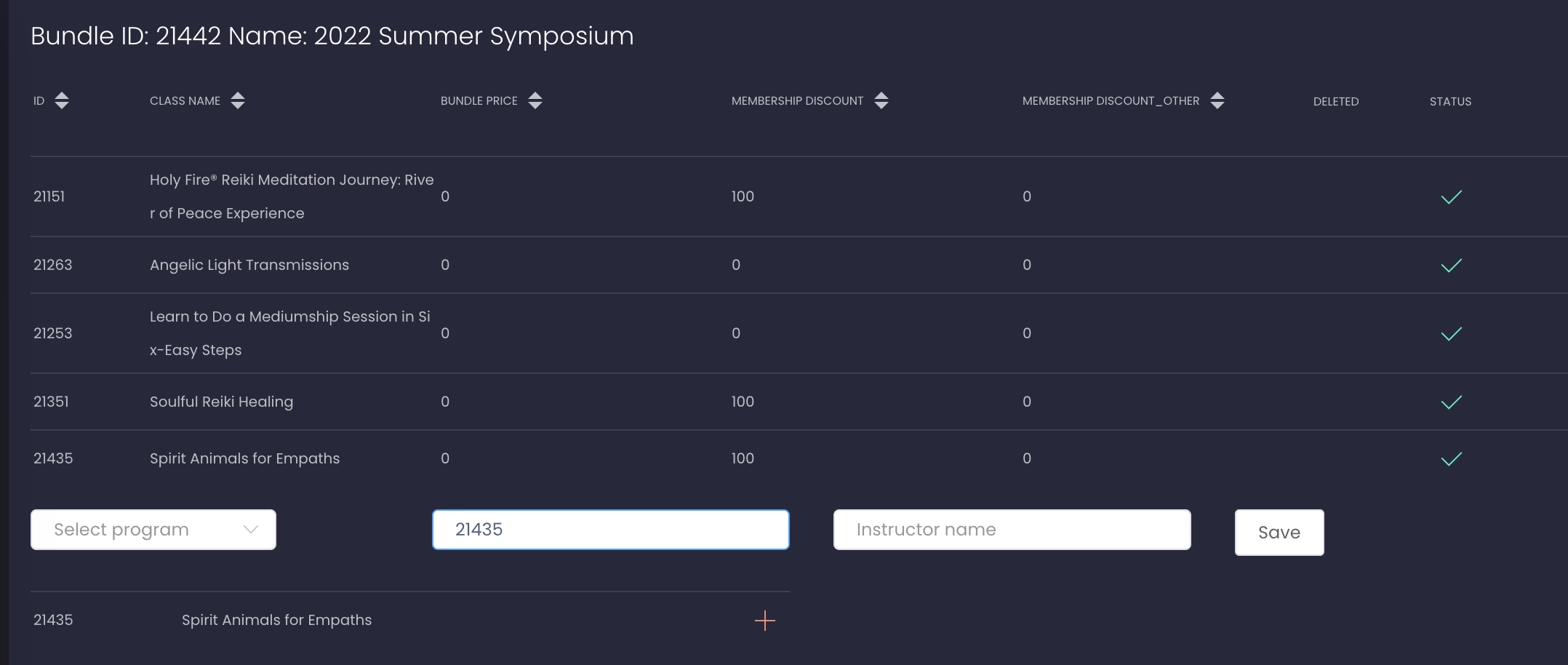The image size is (1568, 665).
Task: Click the Save button
Action: click(1279, 533)
